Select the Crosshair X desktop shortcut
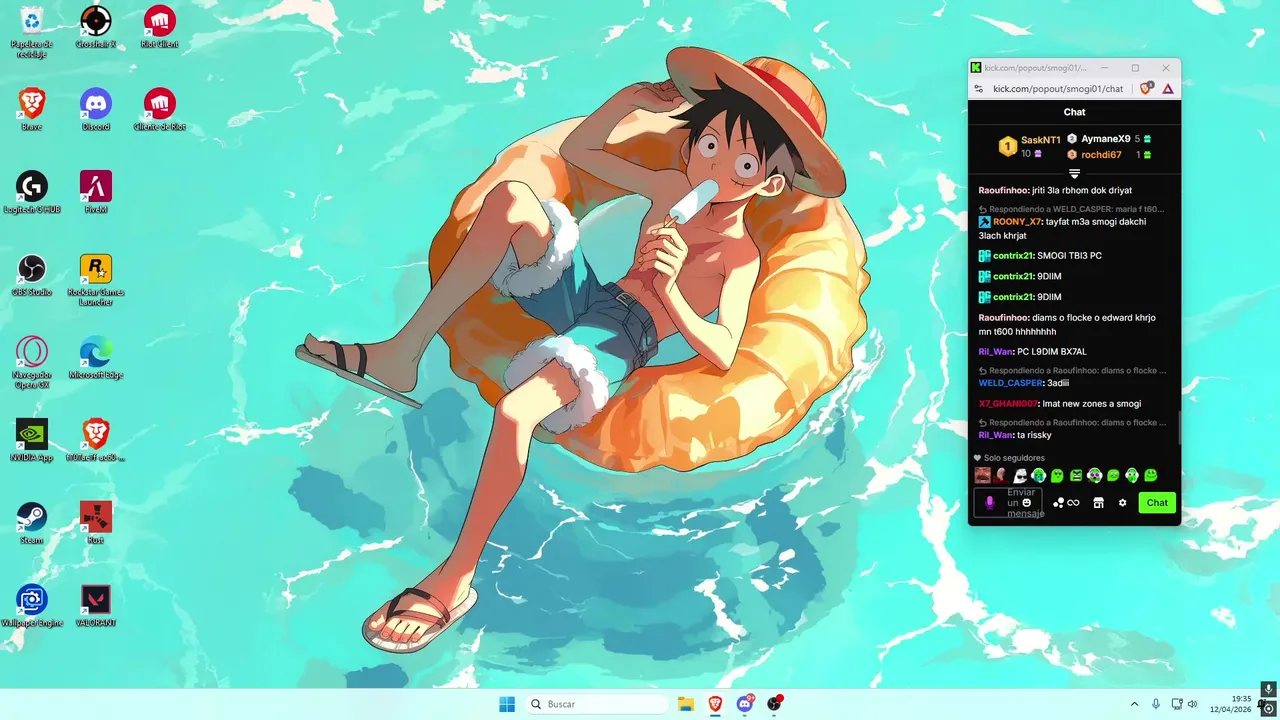Image resolution: width=1280 pixels, height=720 pixels. click(95, 27)
